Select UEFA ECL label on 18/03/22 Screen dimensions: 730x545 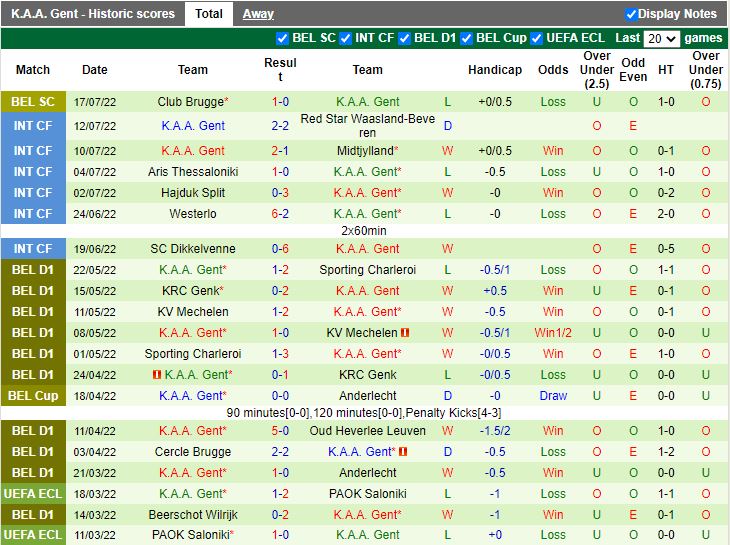point(33,494)
